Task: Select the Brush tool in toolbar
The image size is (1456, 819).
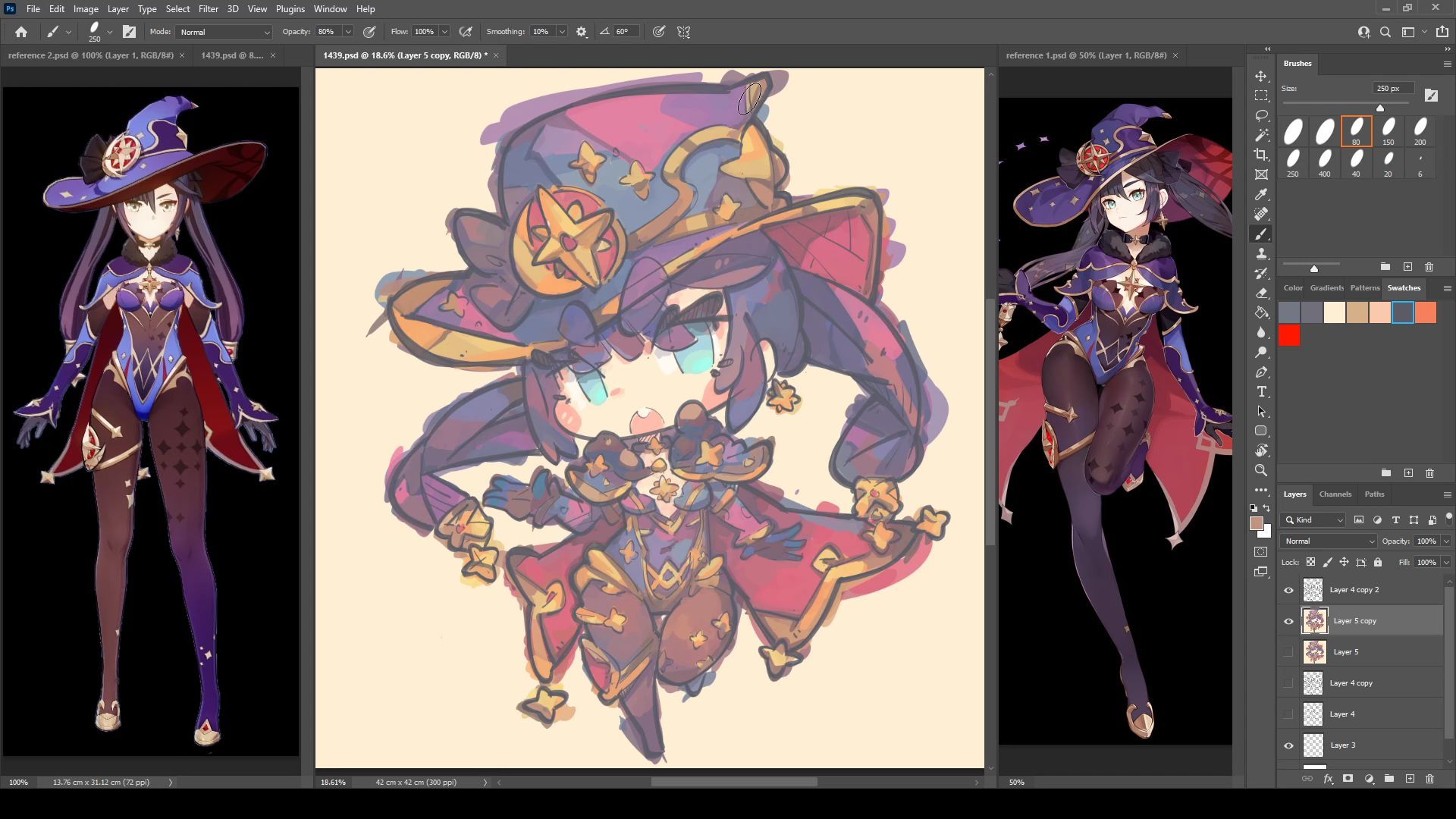Action: pyautogui.click(x=1261, y=234)
